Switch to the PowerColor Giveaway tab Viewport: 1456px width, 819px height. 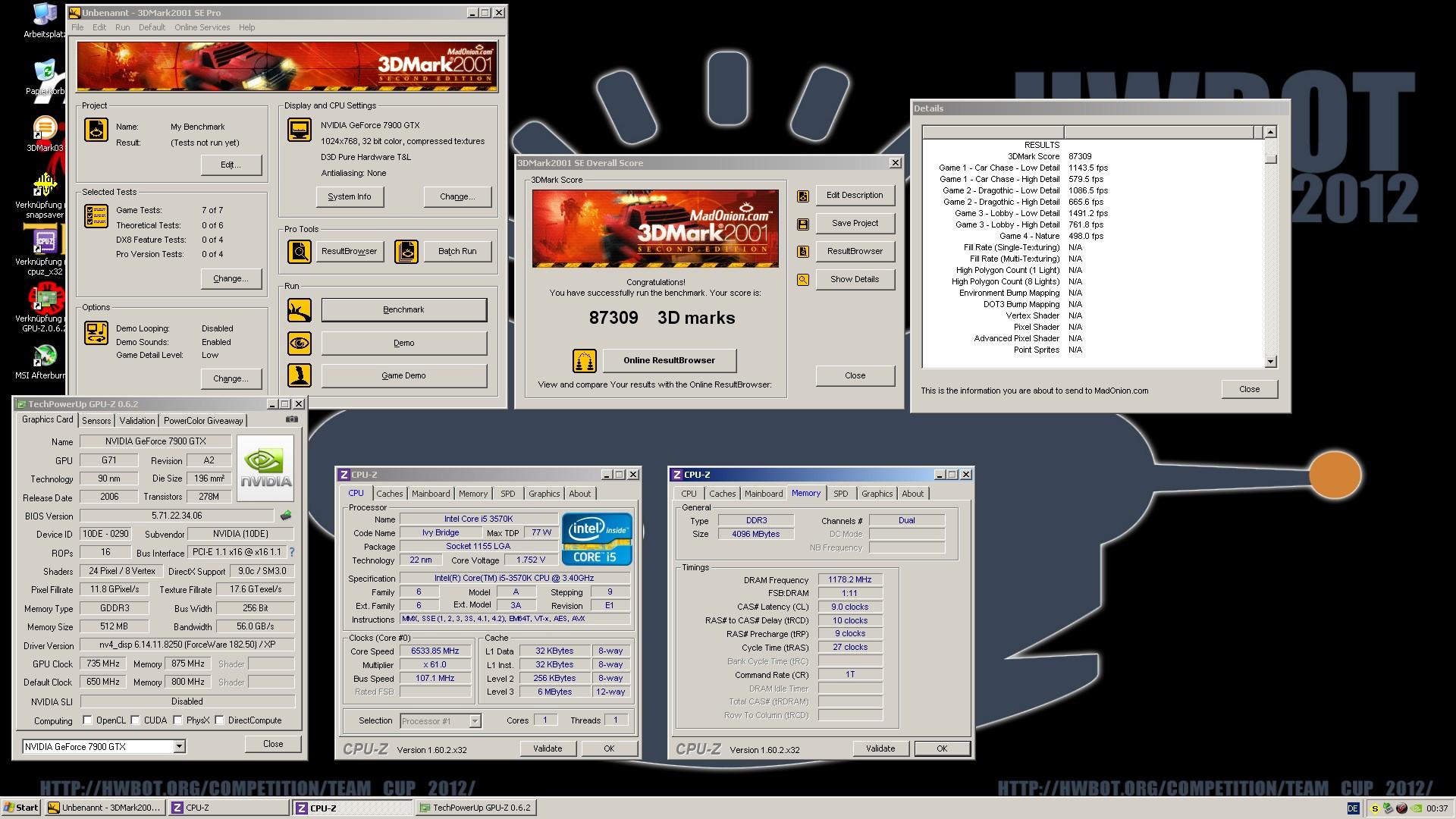203,421
